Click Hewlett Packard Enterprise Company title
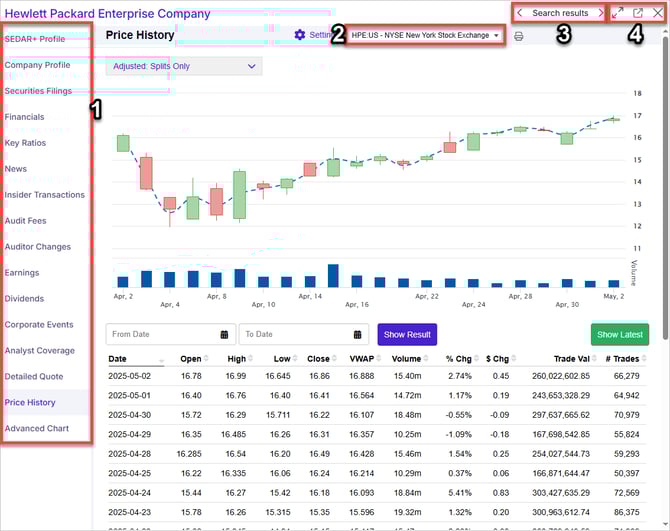This screenshot has width=670, height=531. coord(107,14)
